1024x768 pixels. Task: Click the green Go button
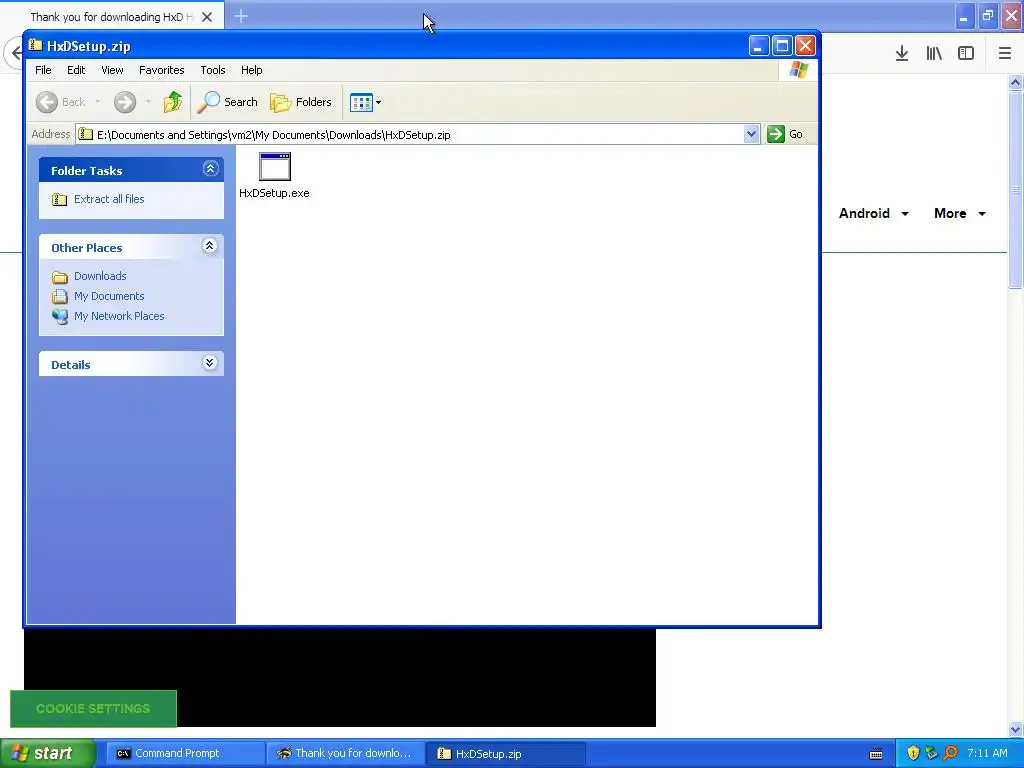tap(785, 134)
